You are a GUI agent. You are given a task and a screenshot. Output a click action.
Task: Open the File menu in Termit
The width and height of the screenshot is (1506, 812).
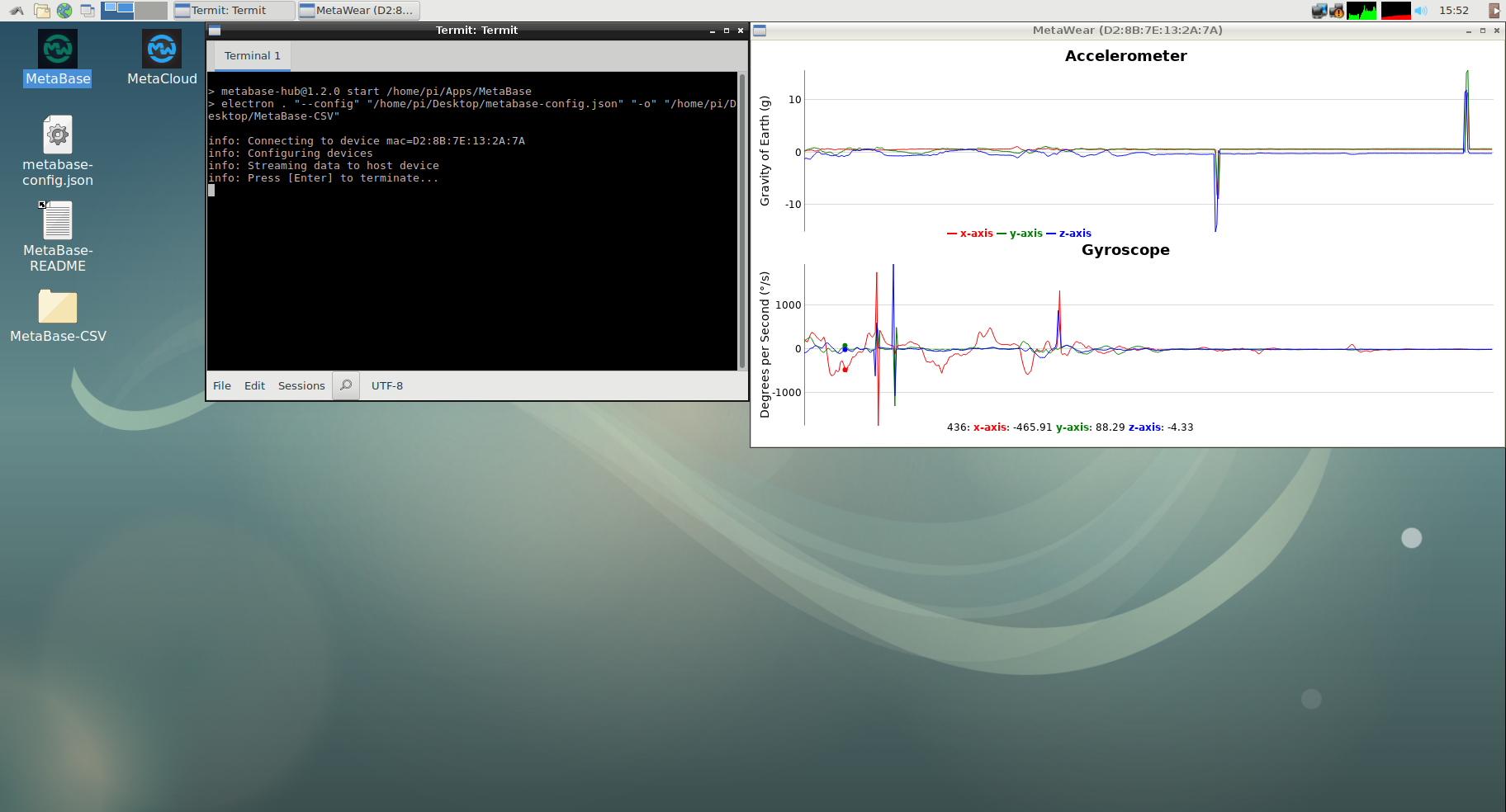click(x=222, y=385)
